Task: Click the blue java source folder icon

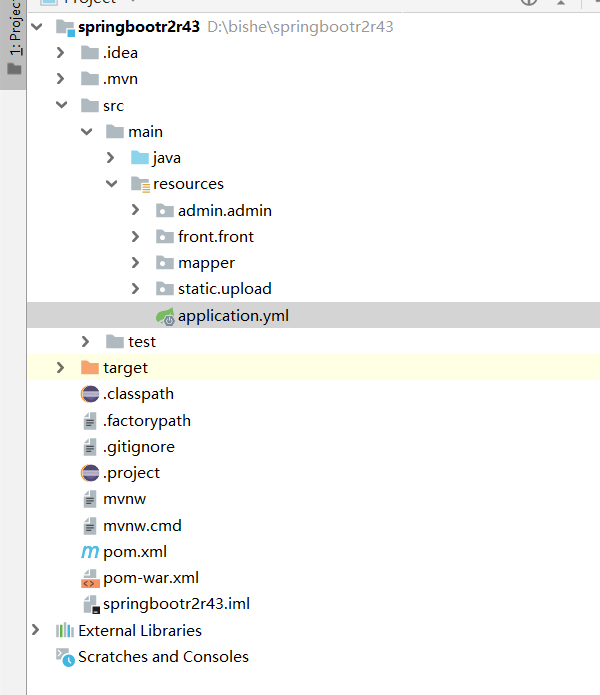Action: (139, 158)
